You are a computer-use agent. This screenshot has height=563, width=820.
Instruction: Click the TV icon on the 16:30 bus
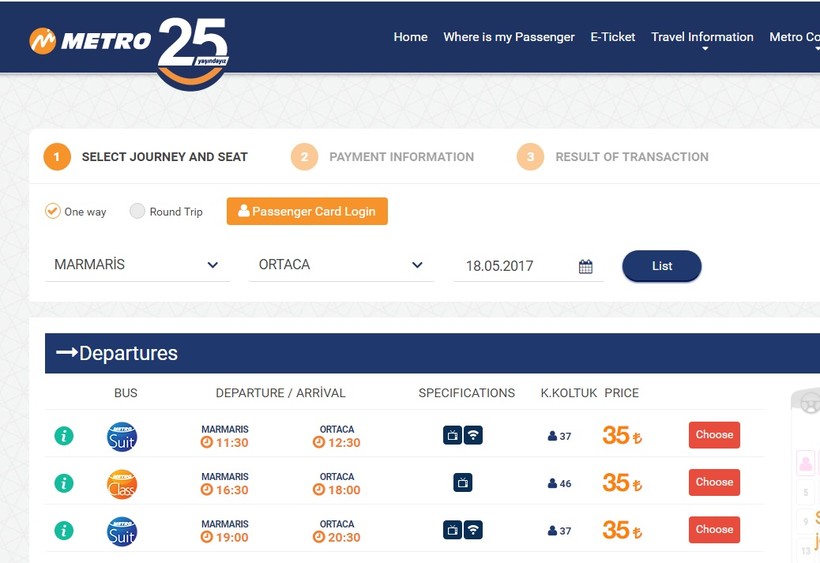(462, 483)
